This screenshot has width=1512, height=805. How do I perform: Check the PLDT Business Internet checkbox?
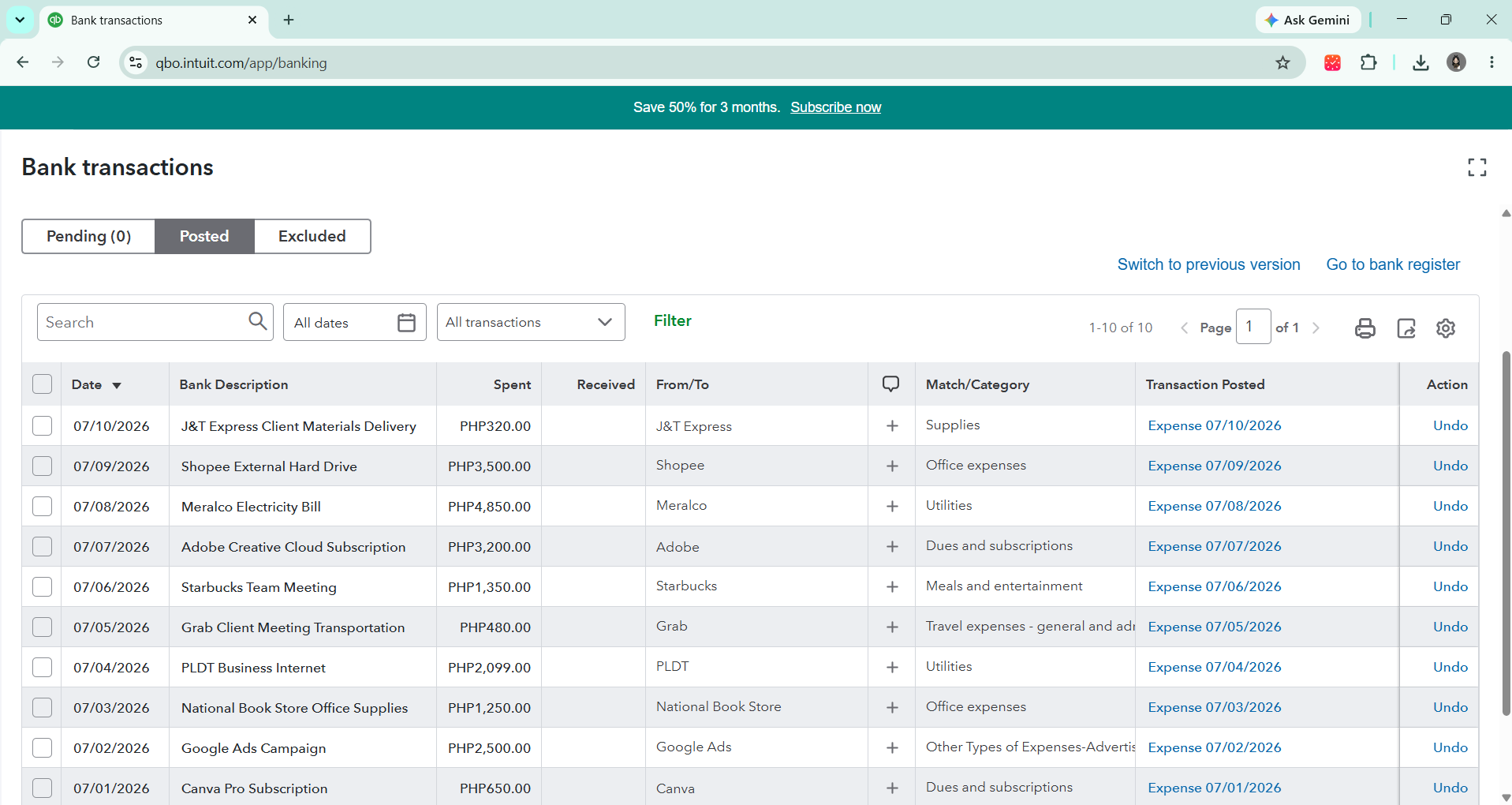pos(42,668)
